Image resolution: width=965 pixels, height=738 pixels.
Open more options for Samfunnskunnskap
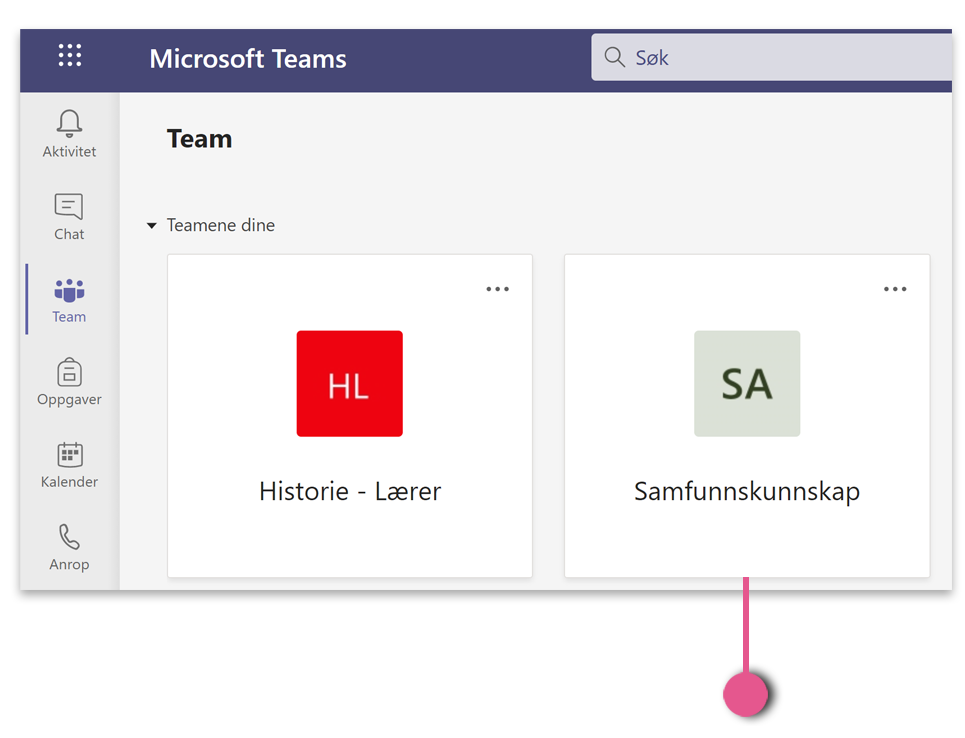pos(895,289)
